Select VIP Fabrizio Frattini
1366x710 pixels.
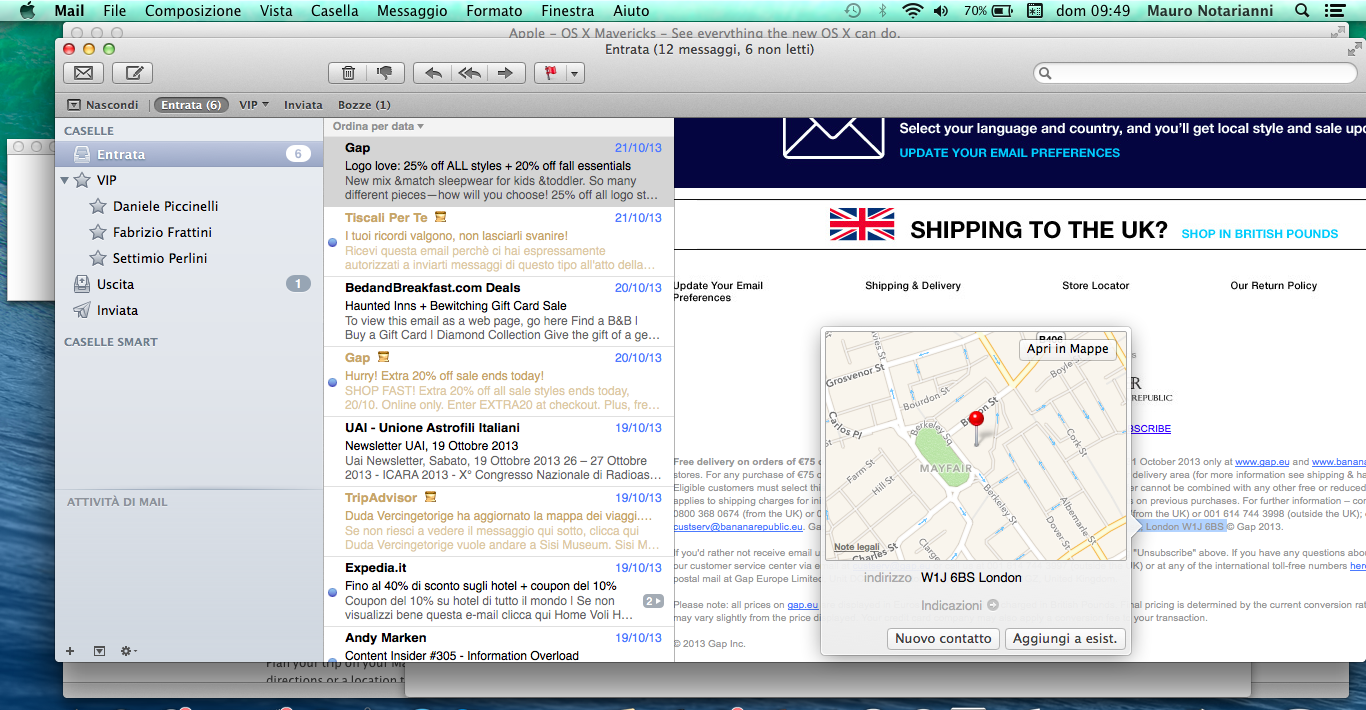pos(162,232)
